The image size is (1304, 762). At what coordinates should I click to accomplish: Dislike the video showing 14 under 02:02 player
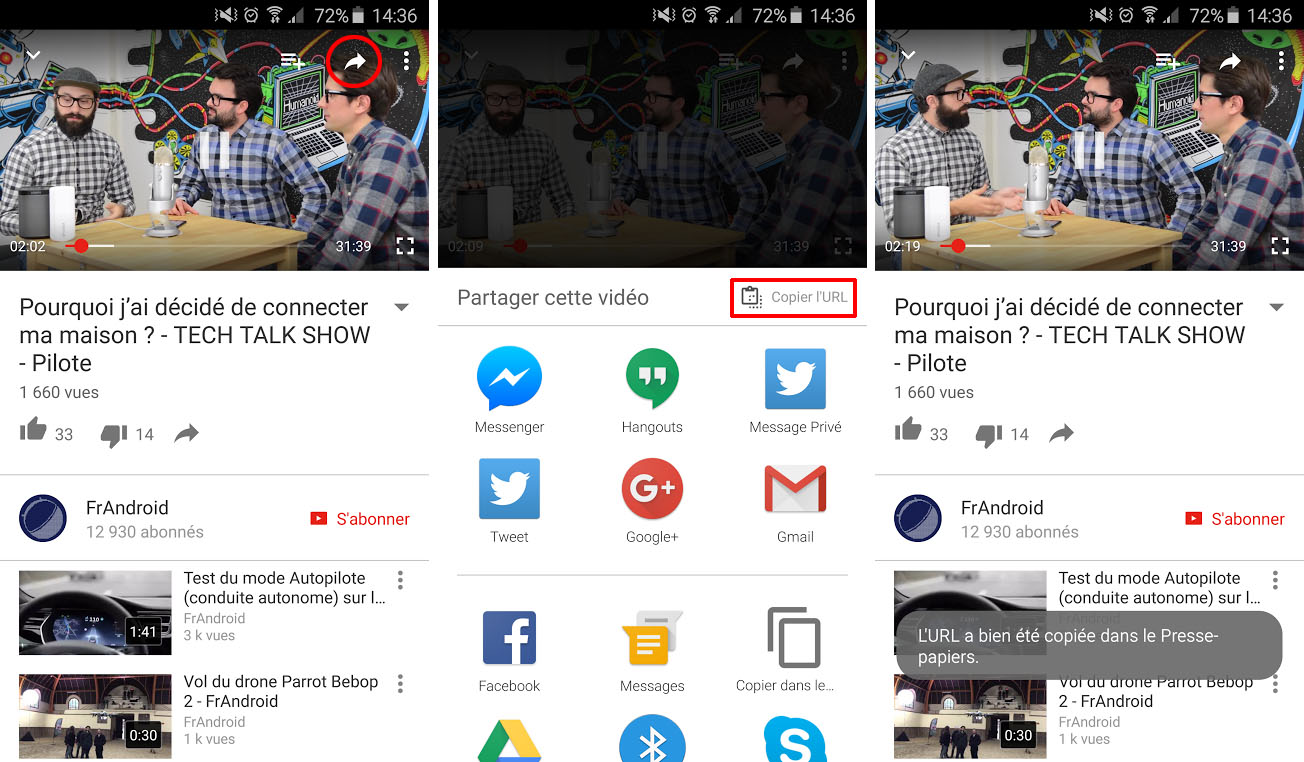click(114, 434)
